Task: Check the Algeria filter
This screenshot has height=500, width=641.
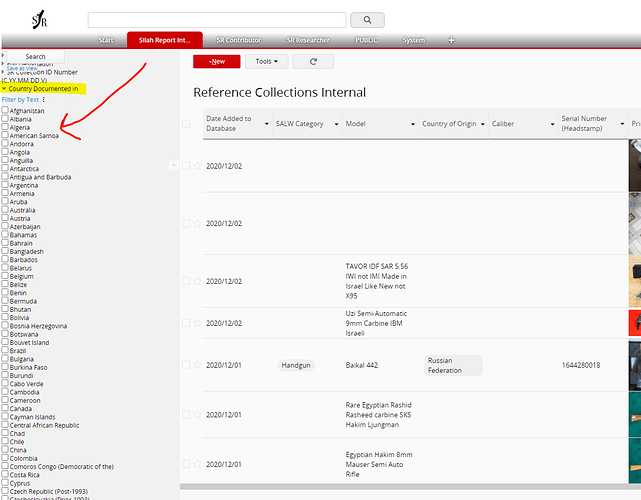Action: point(5,127)
